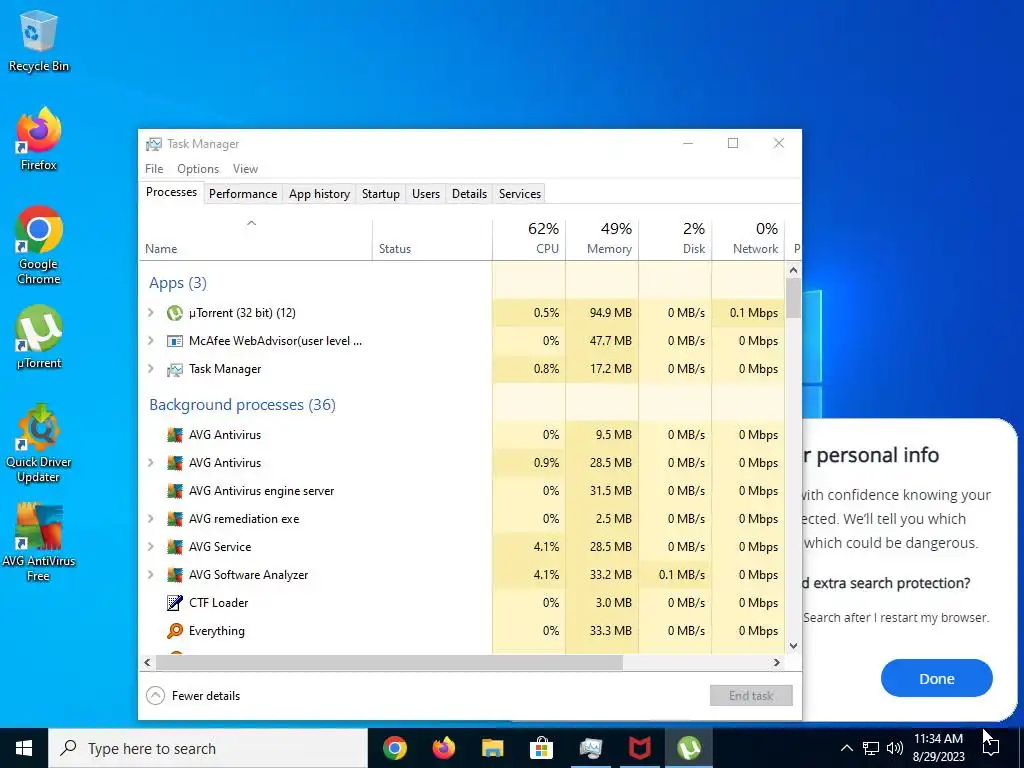1024x768 pixels.
Task: Expand the Task Manager process row
Action: tap(151, 369)
